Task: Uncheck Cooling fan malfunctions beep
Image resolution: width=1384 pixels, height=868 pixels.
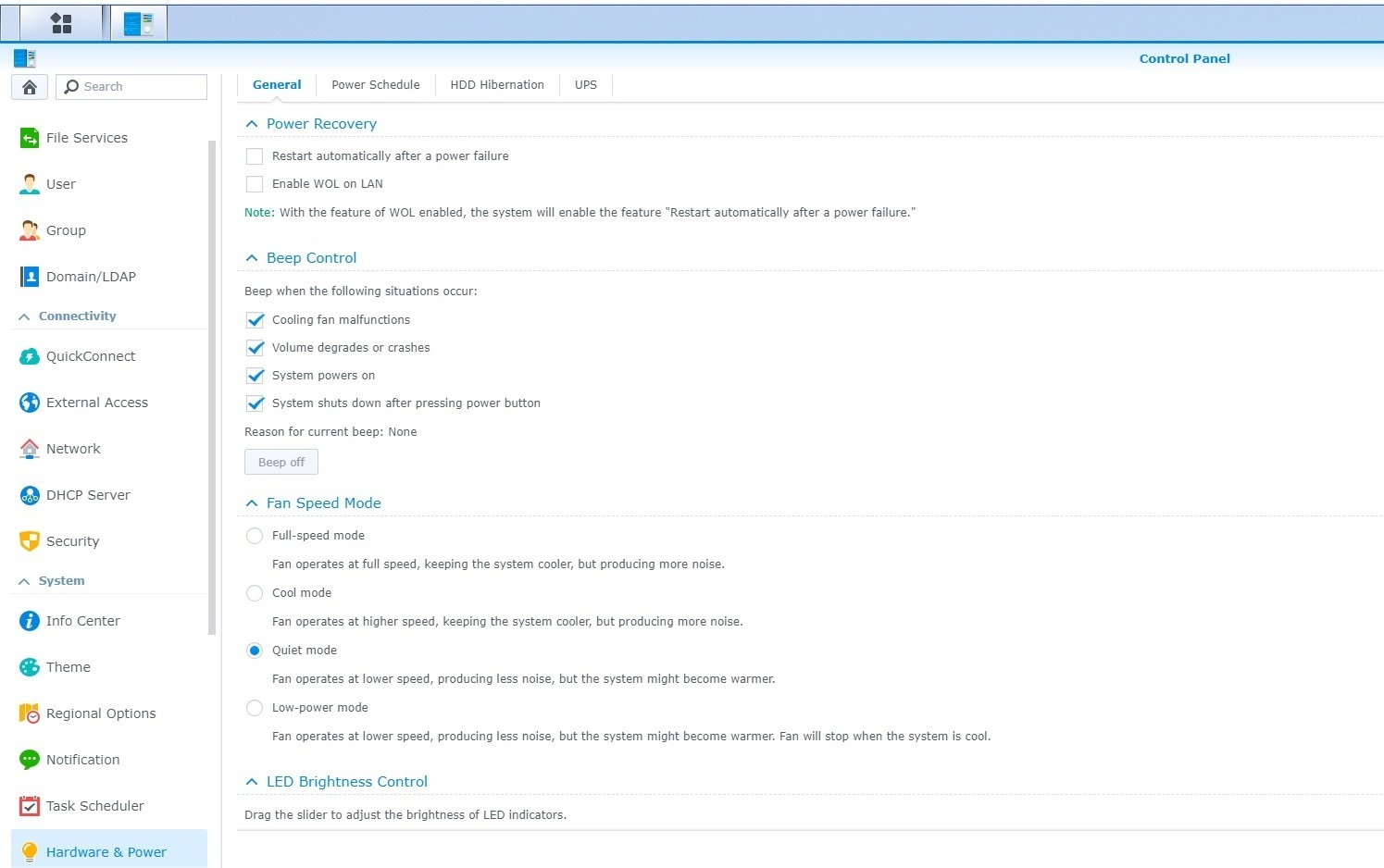Action: [255, 320]
